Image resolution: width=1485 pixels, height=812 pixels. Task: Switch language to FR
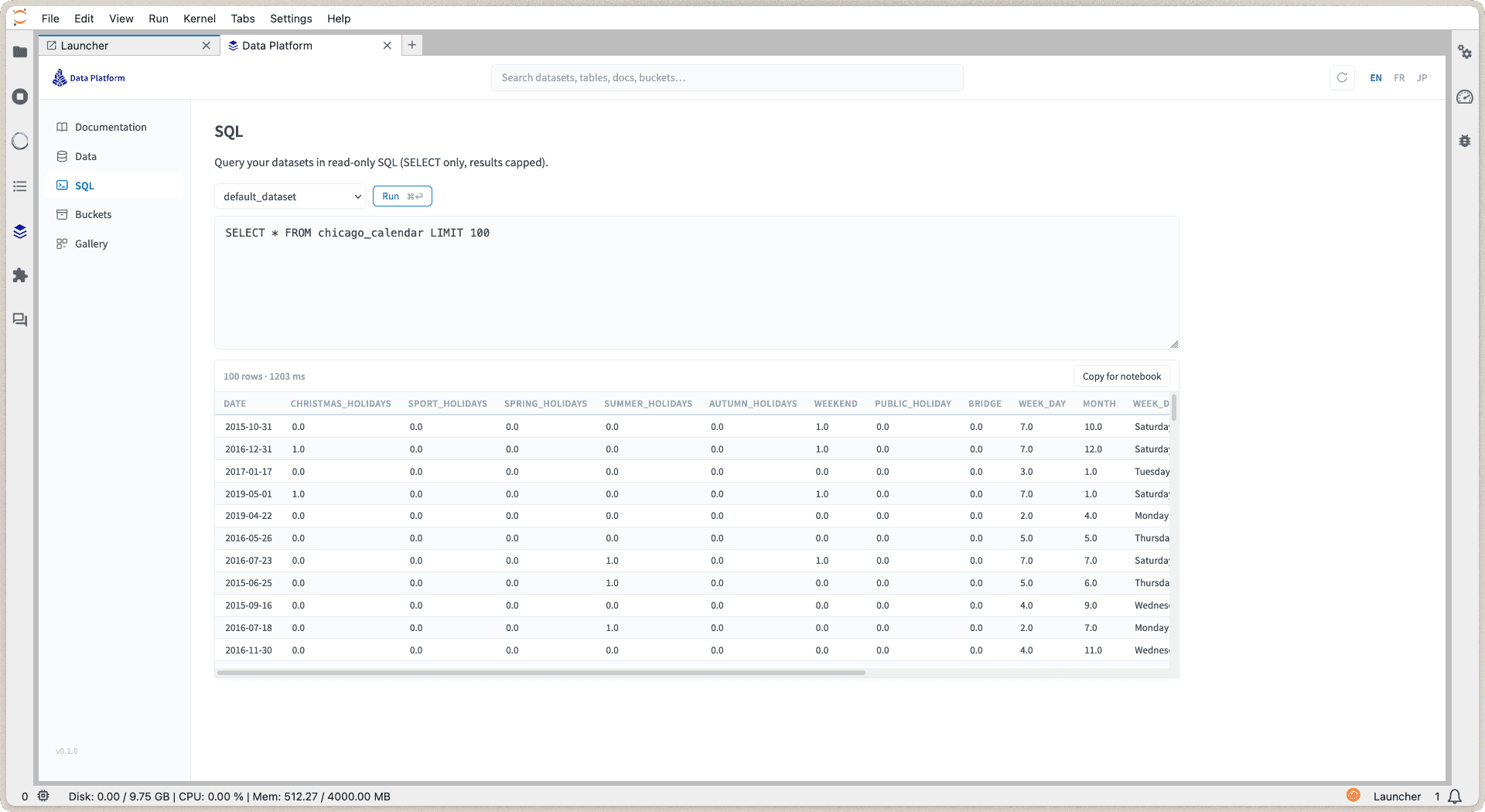1399,77
